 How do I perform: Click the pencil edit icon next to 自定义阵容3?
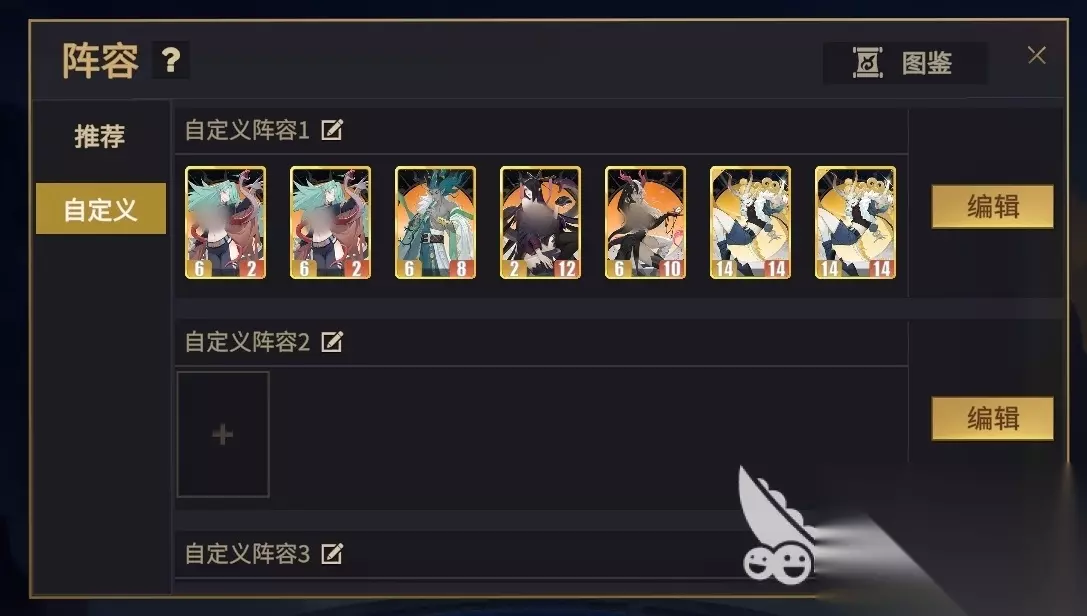(x=332, y=554)
